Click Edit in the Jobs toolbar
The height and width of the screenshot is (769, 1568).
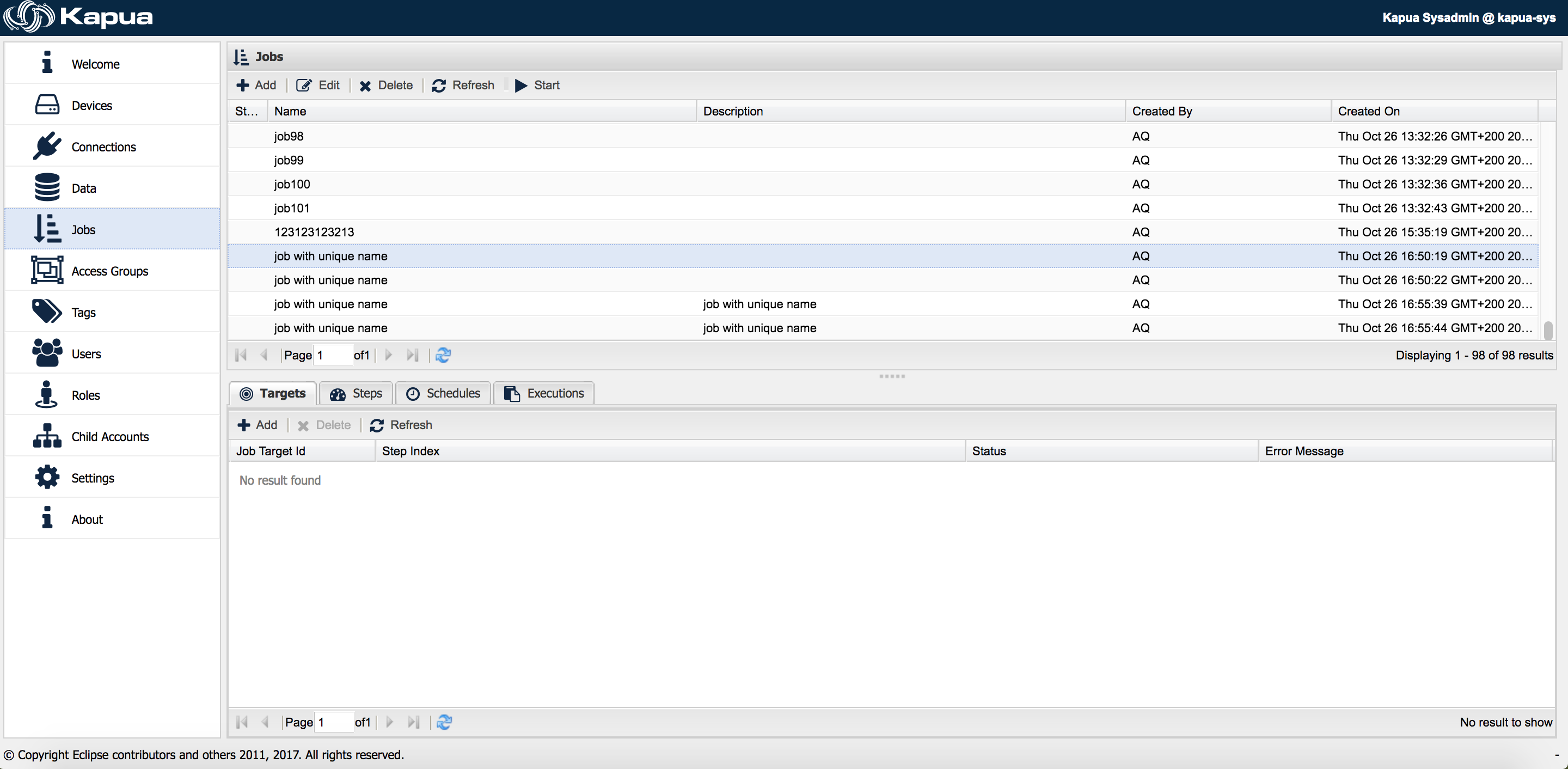(318, 86)
